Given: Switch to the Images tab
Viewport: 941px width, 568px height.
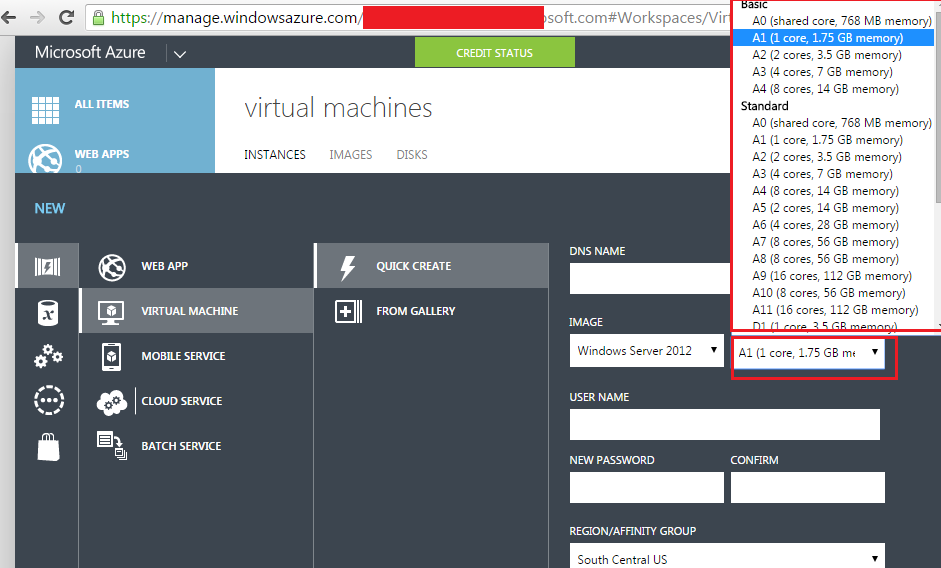Looking at the screenshot, I should pyautogui.click(x=350, y=155).
